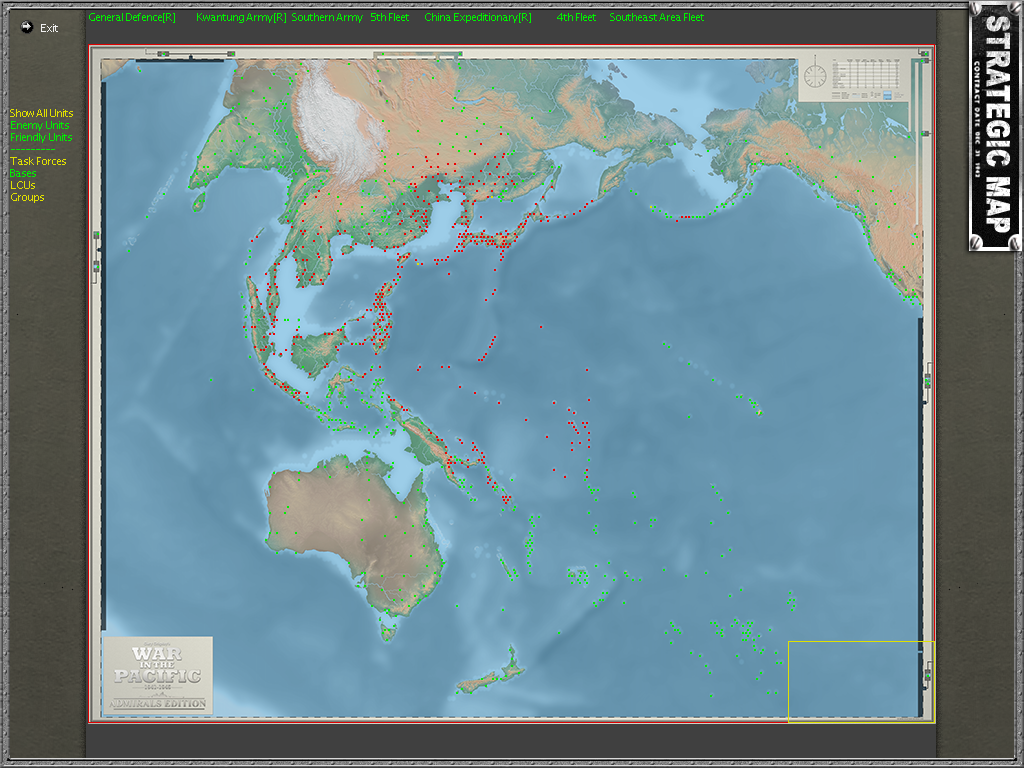This screenshot has width=1024, height=768.
Task: Choose the 4th Fleet command filter
Action: [x=576, y=18]
